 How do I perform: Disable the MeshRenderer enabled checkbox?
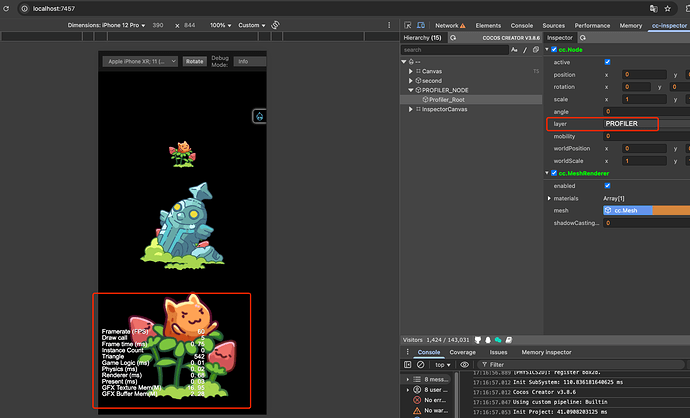tap(607, 186)
